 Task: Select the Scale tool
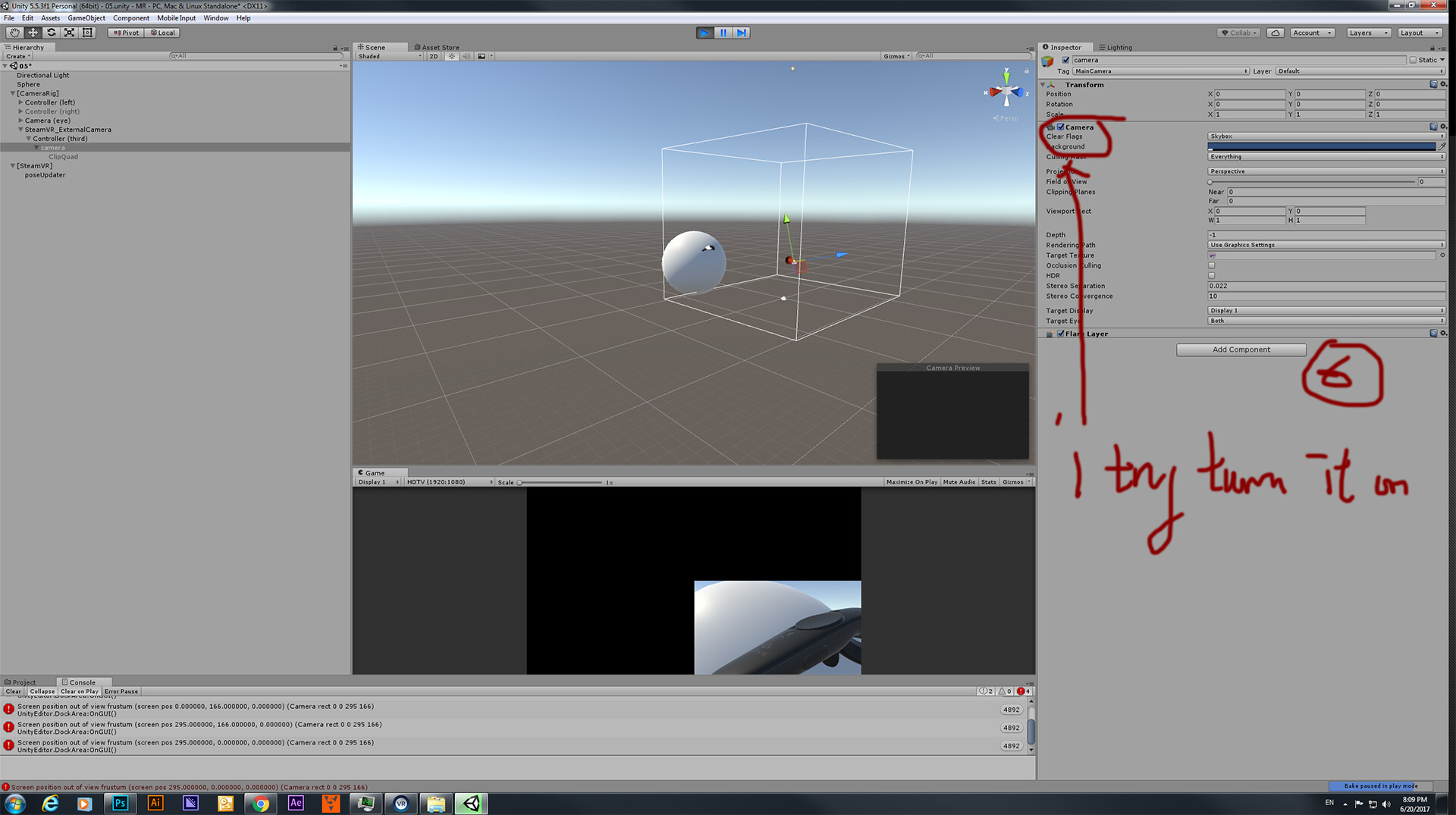click(69, 33)
